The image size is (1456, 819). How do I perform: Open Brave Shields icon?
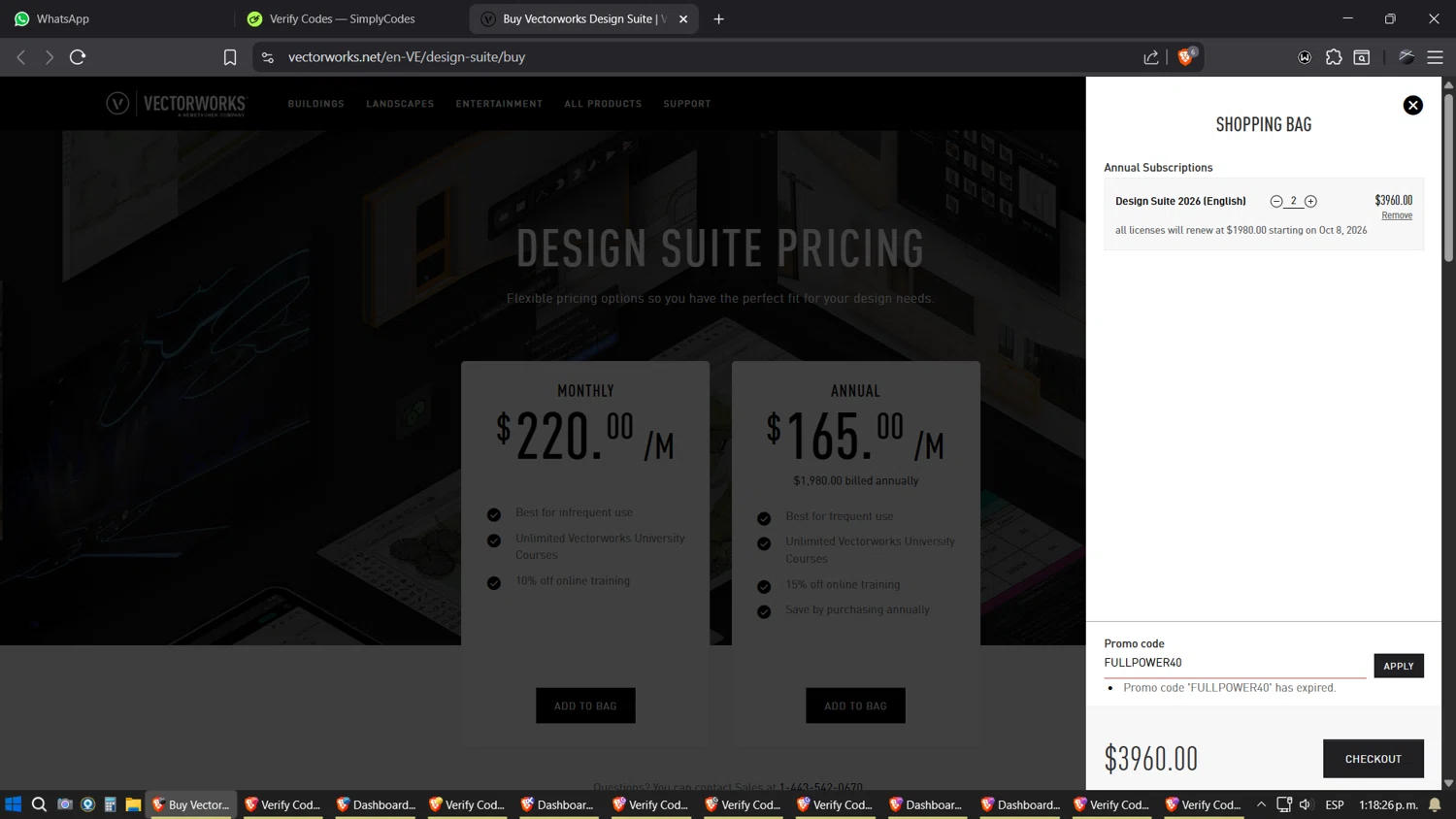[x=1185, y=57]
